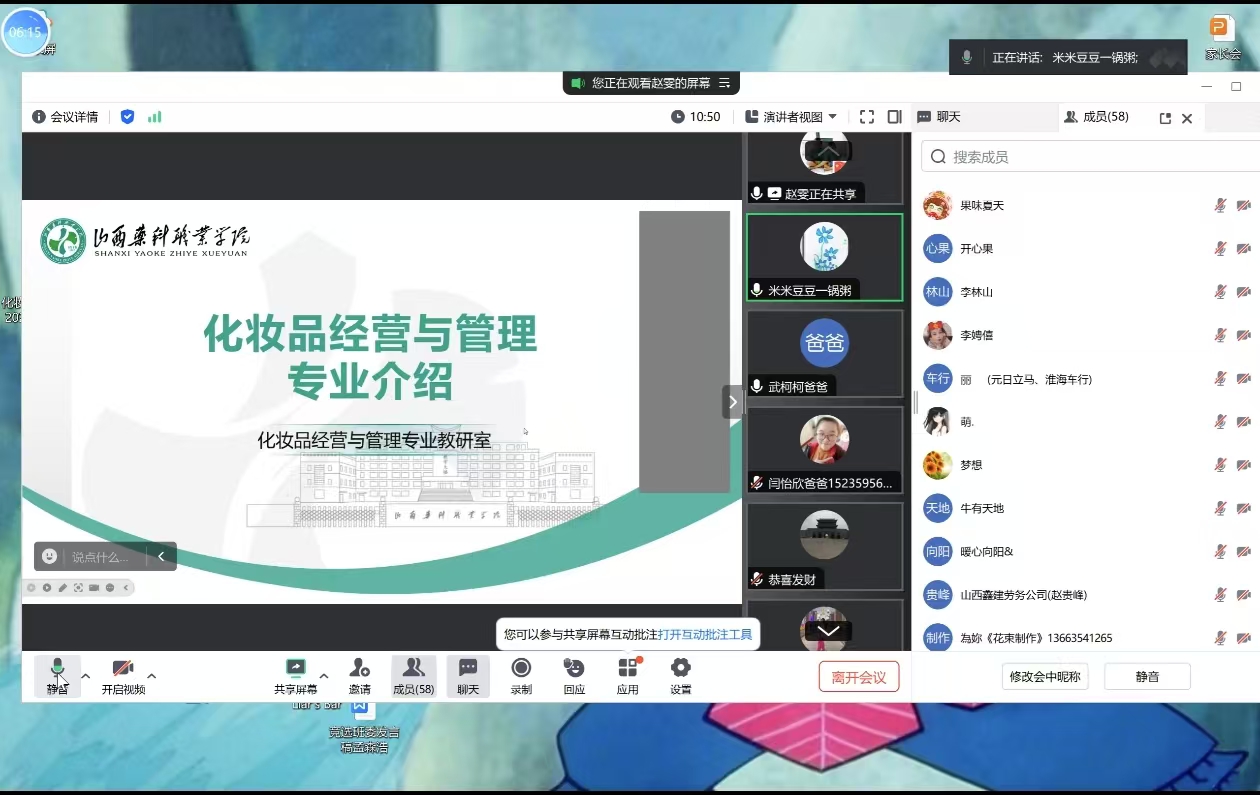Click the 打开互动批注工具 link
The width and height of the screenshot is (1260, 795).
tap(704, 634)
